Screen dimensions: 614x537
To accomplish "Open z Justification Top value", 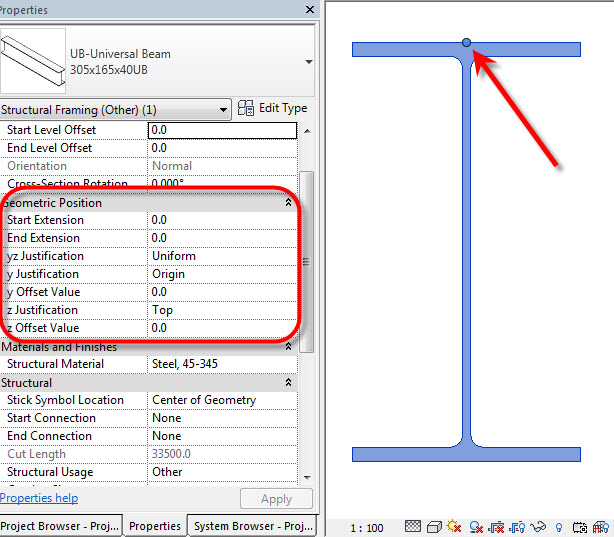I will point(222,310).
